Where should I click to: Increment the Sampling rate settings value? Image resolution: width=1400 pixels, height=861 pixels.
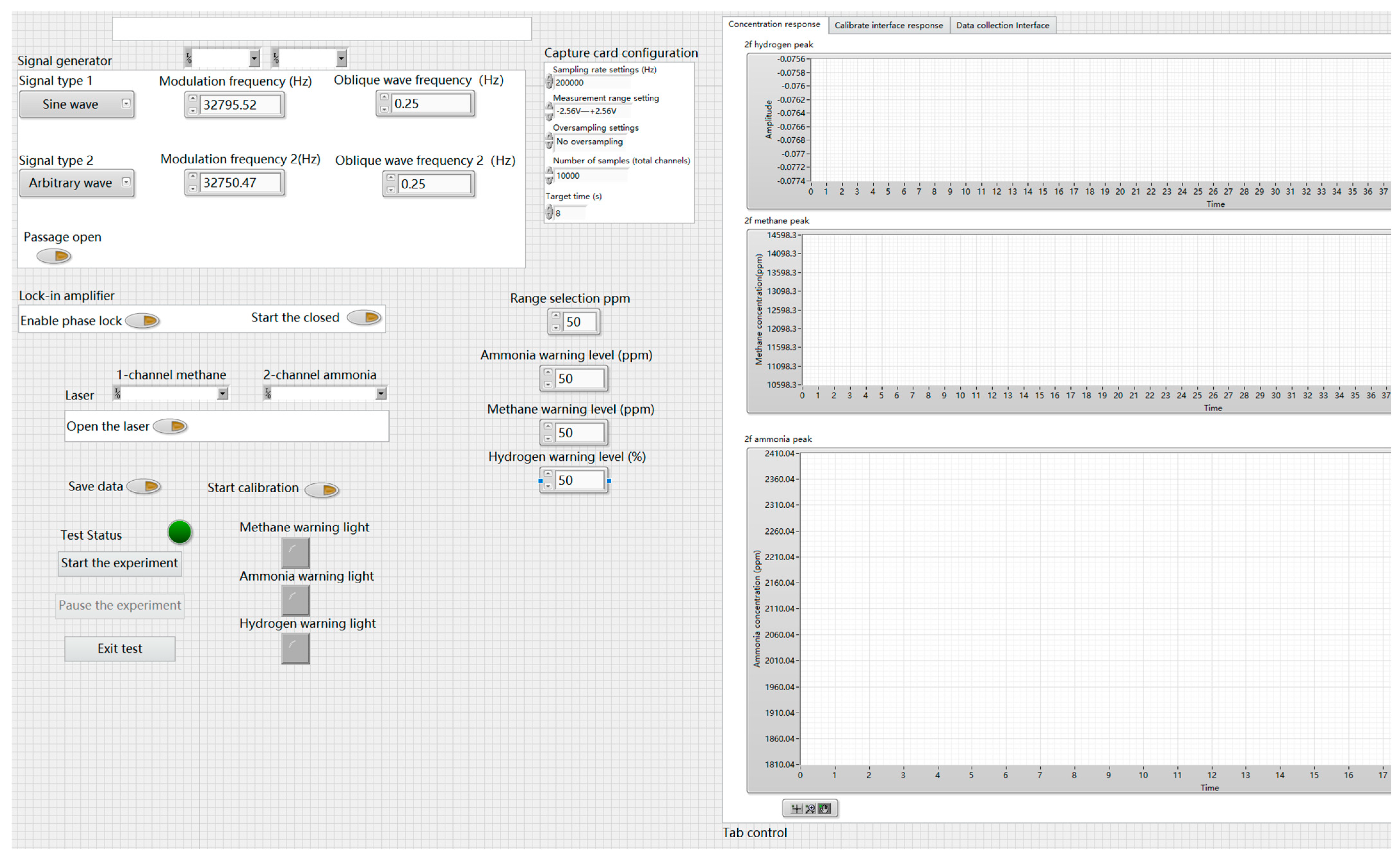point(549,78)
